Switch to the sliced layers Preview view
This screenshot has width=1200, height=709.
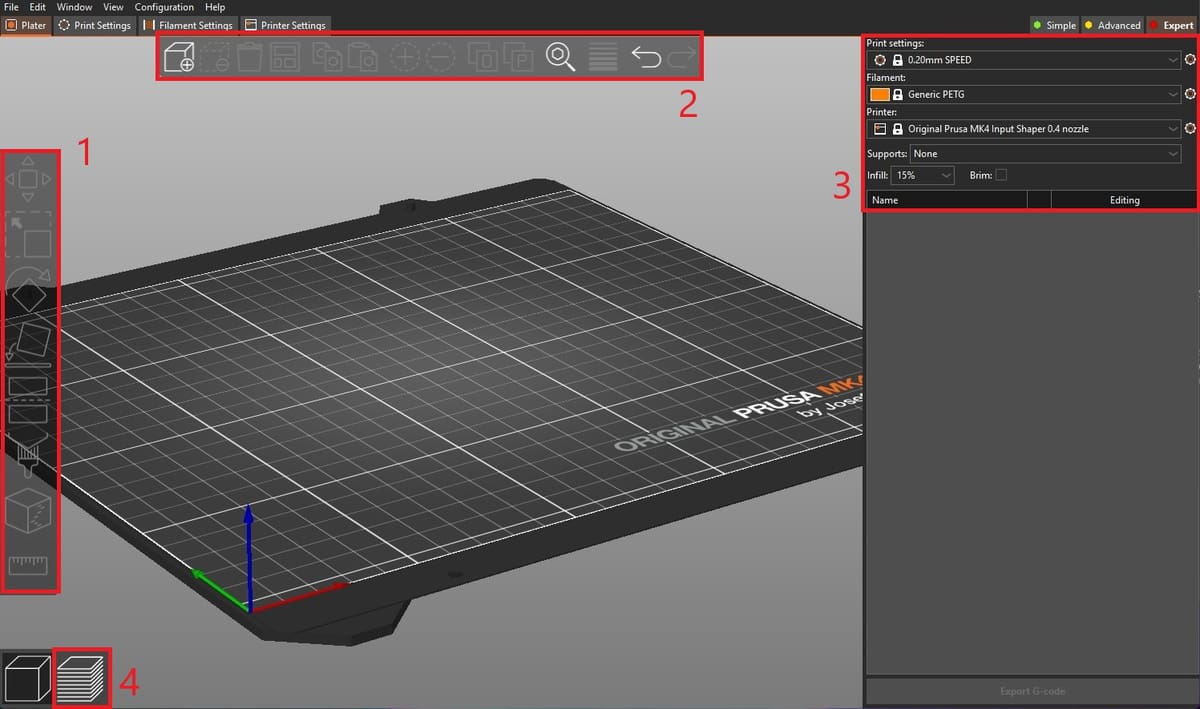80,678
